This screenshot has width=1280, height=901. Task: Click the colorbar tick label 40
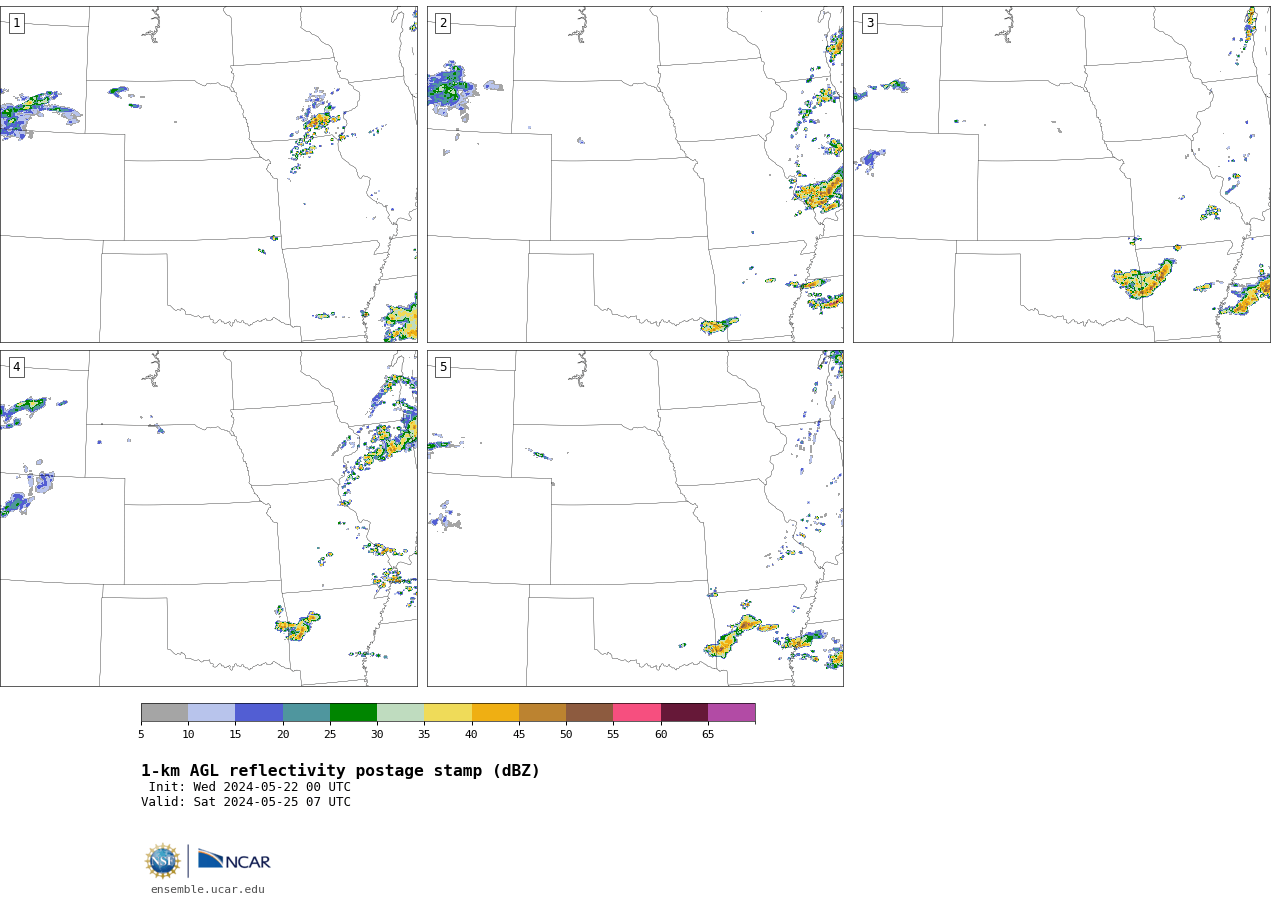pyautogui.click(x=472, y=735)
